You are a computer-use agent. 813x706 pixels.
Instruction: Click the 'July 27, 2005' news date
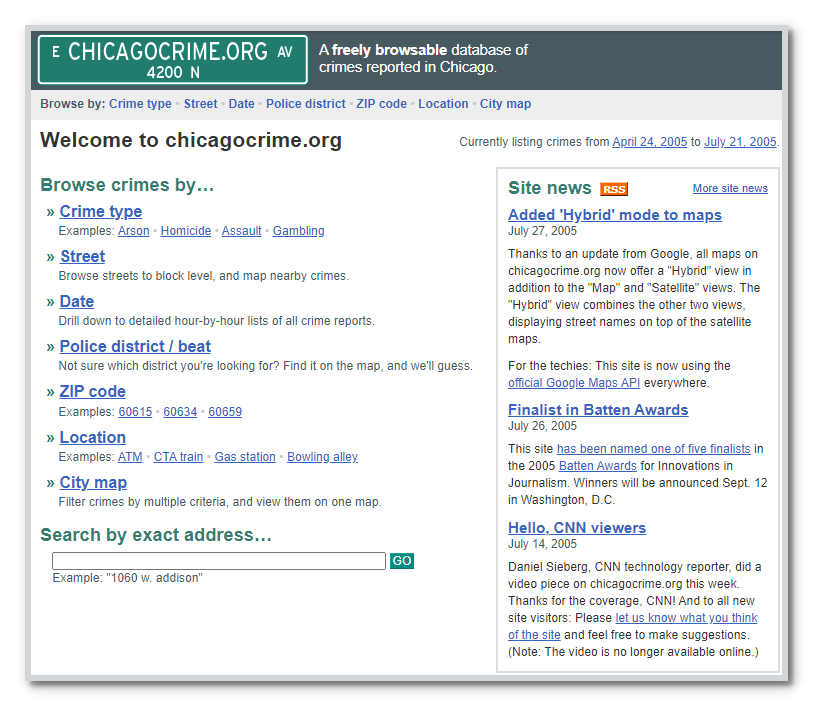point(542,231)
